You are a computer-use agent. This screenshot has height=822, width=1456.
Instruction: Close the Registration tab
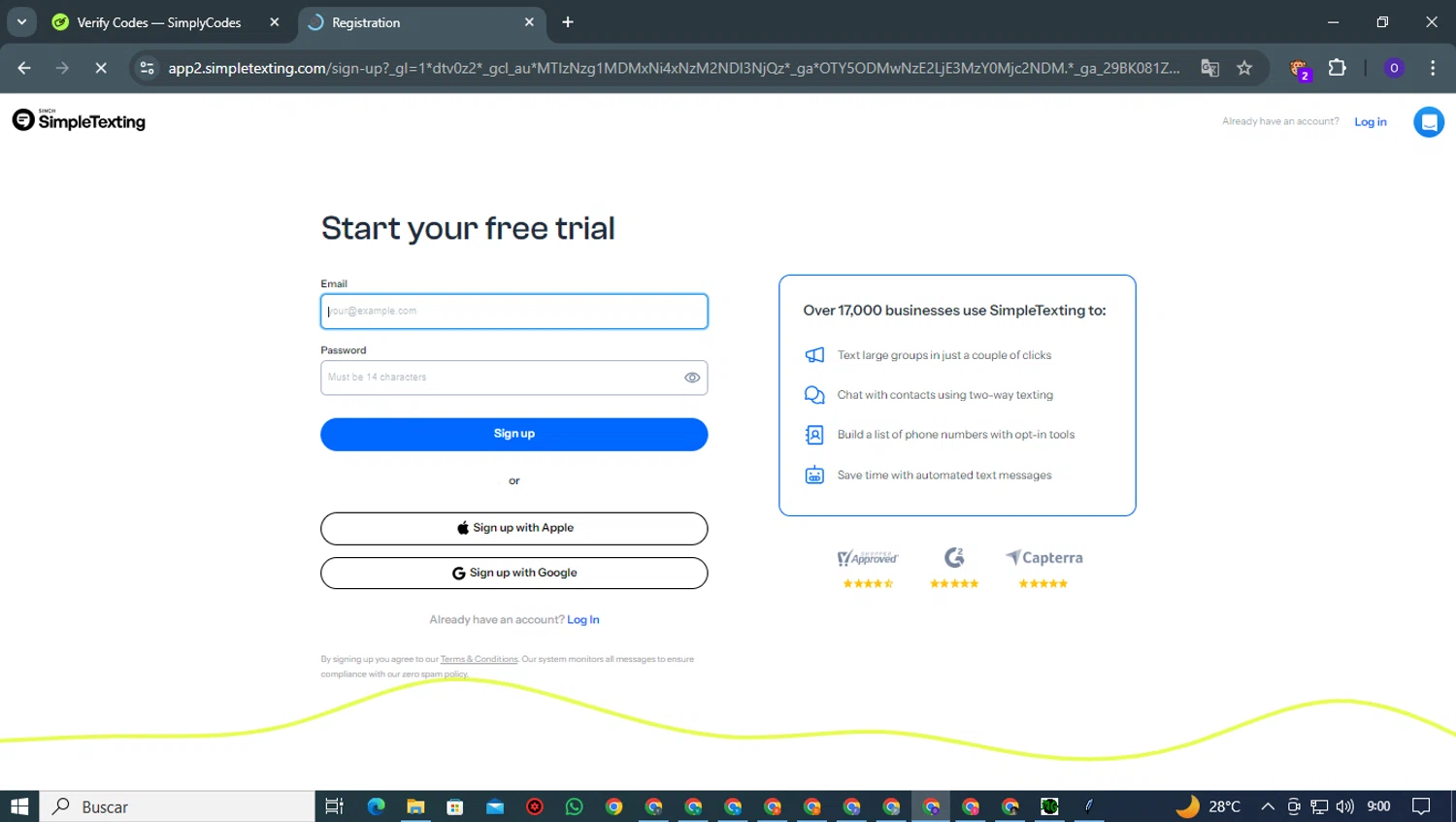(529, 22)
